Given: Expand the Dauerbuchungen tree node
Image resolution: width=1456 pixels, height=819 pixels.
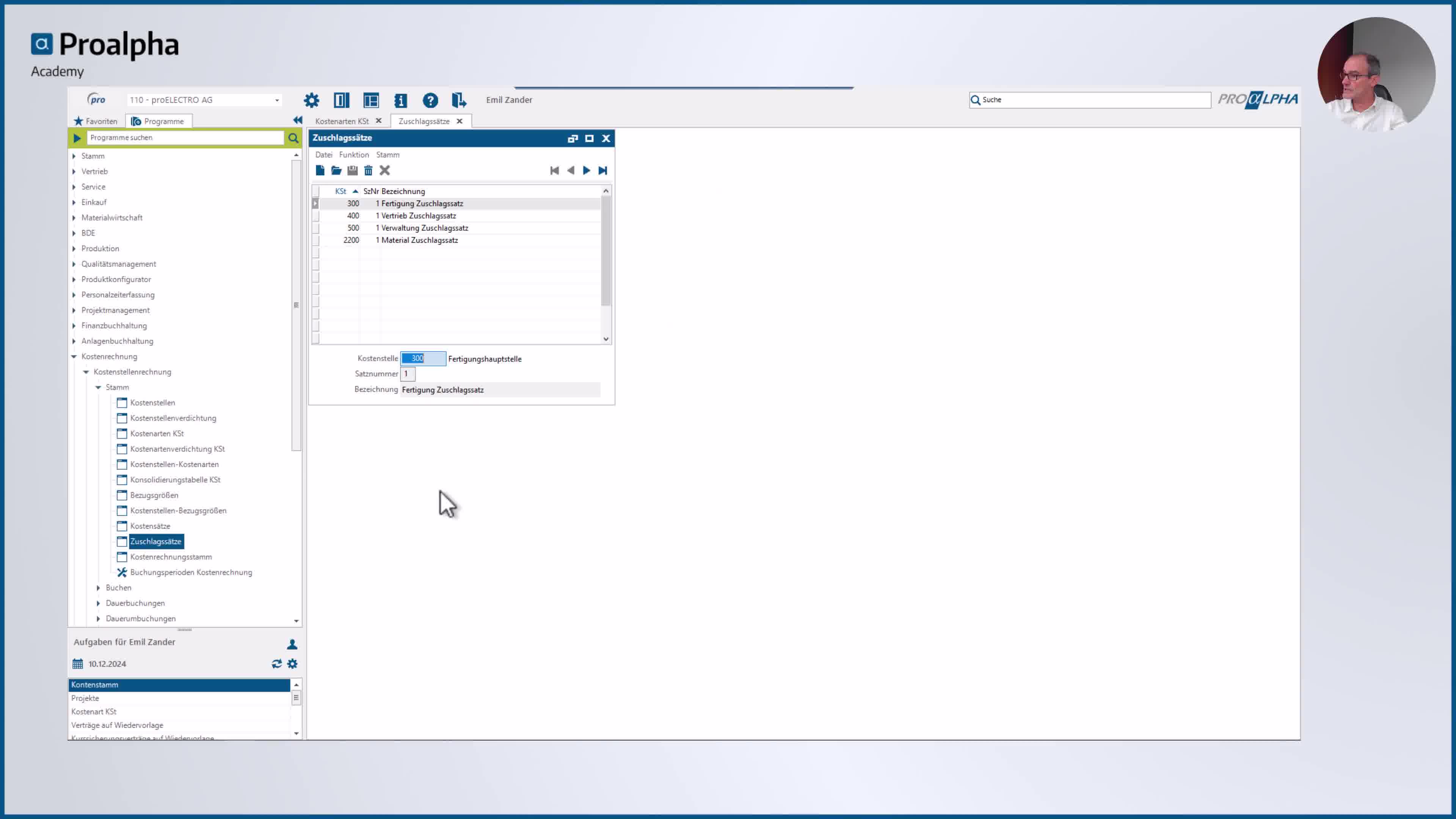Looking at the screenshot, I should coord(98,603).
